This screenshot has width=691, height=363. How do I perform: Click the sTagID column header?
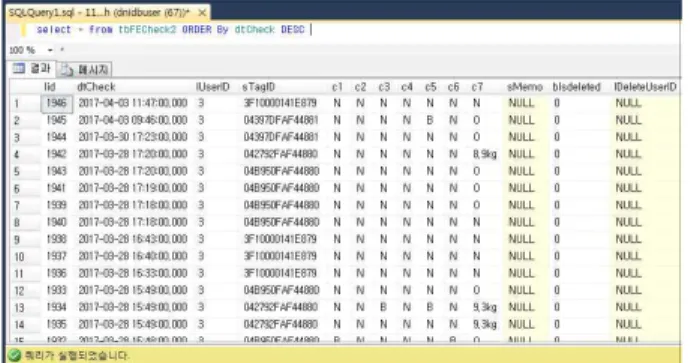259,87
